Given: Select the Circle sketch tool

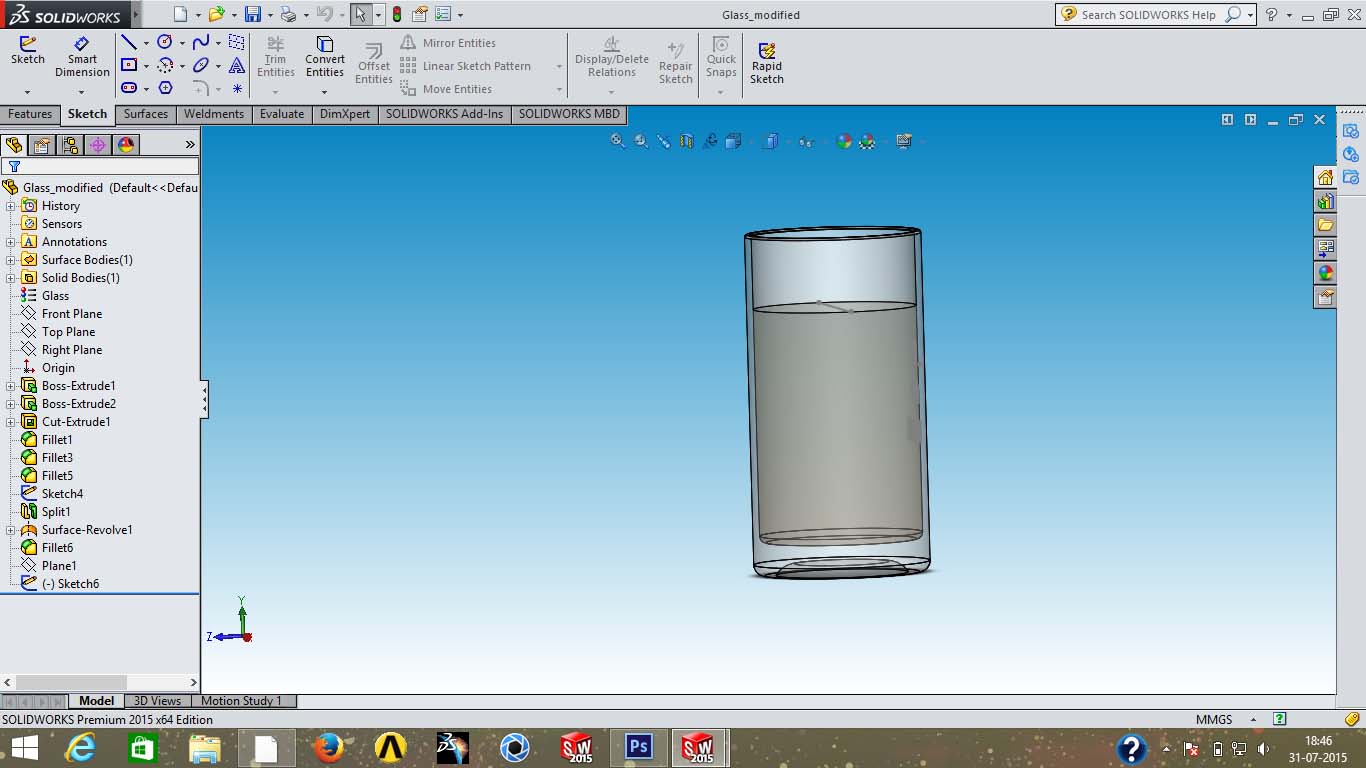Looking at the screenshot, I should tap(165, 42).
